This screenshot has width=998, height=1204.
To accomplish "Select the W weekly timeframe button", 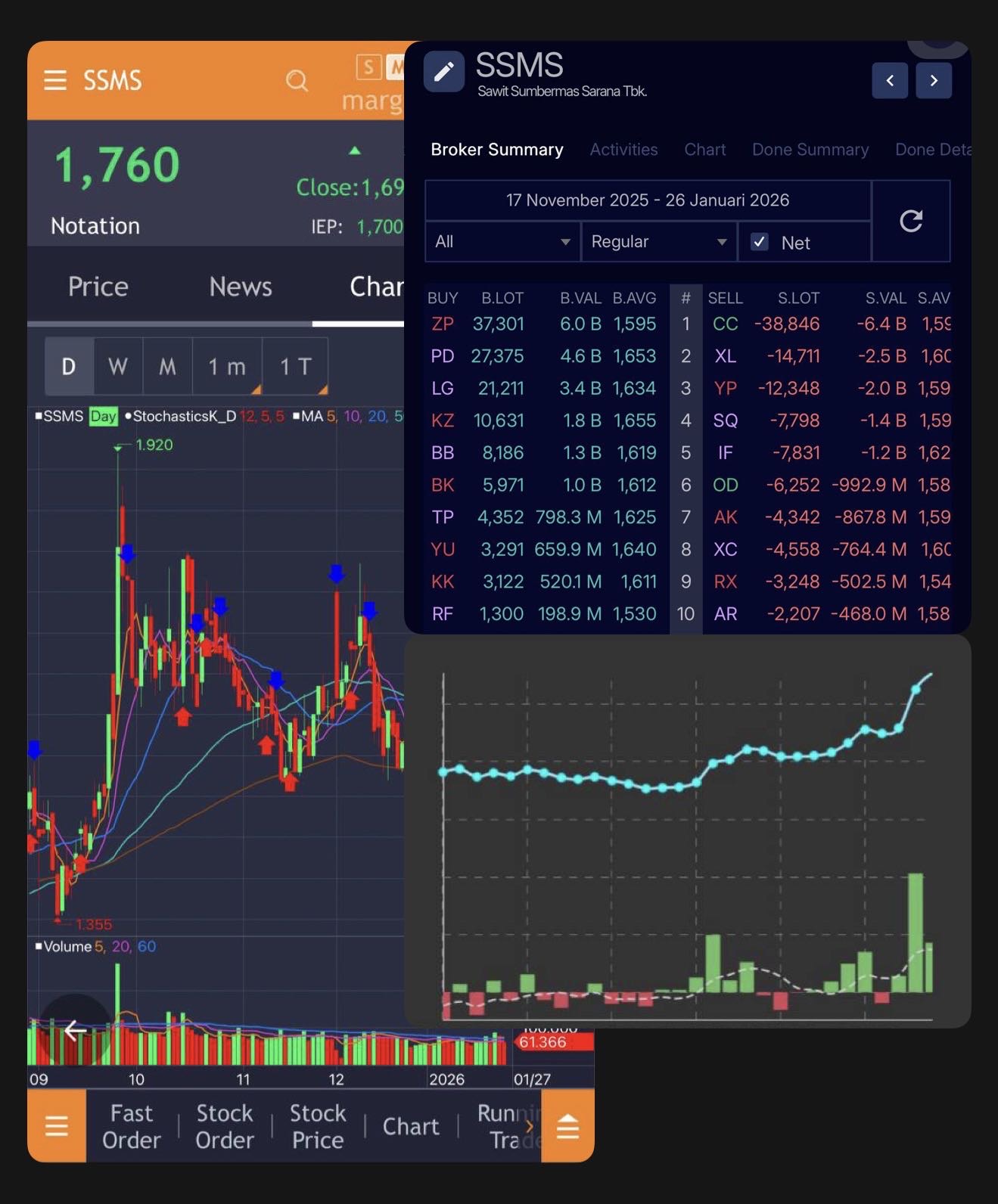I will click(118, 367).
